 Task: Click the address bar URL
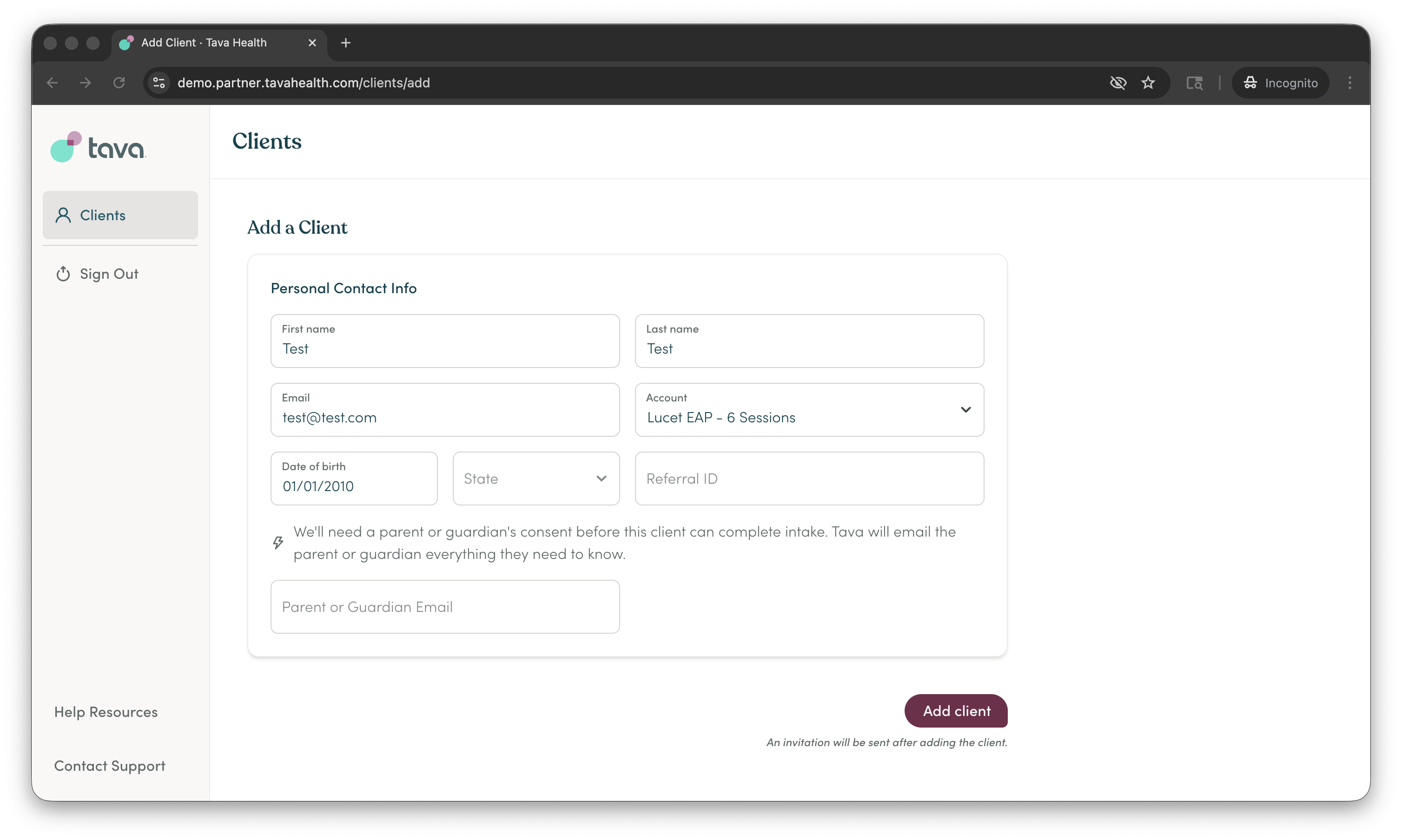[x=304, y=83]
